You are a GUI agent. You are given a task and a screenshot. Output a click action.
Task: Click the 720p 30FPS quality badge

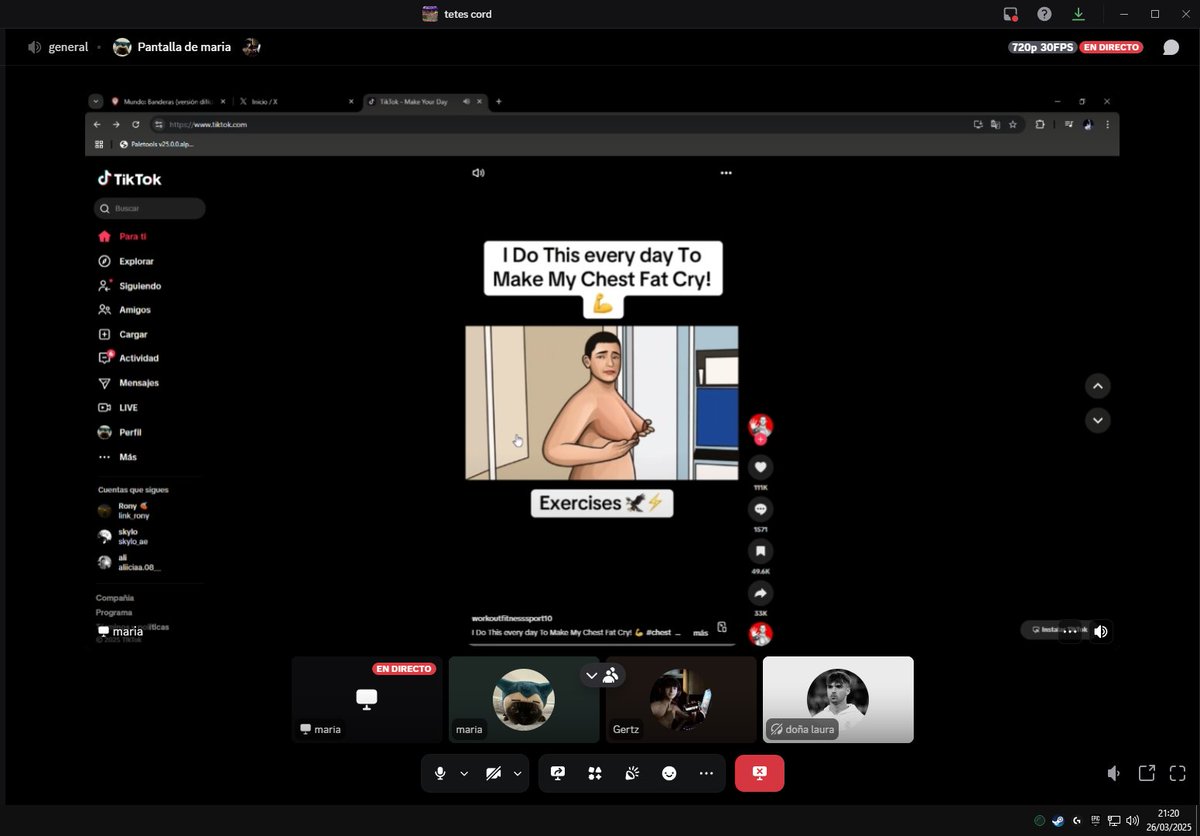pyautogui.click(x=1042, y=47)
